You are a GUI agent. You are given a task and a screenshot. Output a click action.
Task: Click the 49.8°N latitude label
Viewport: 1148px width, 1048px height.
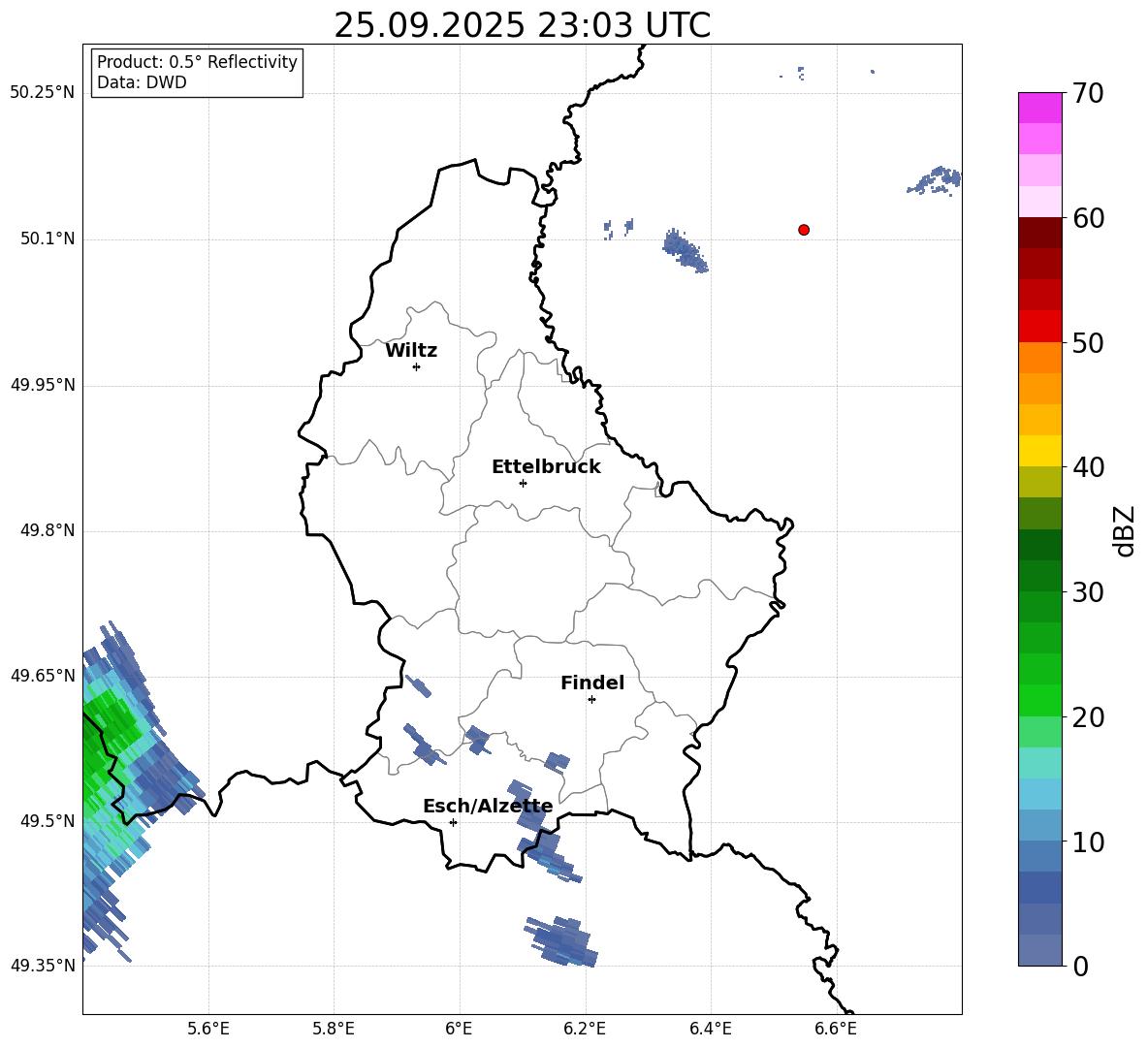point(47,530)
